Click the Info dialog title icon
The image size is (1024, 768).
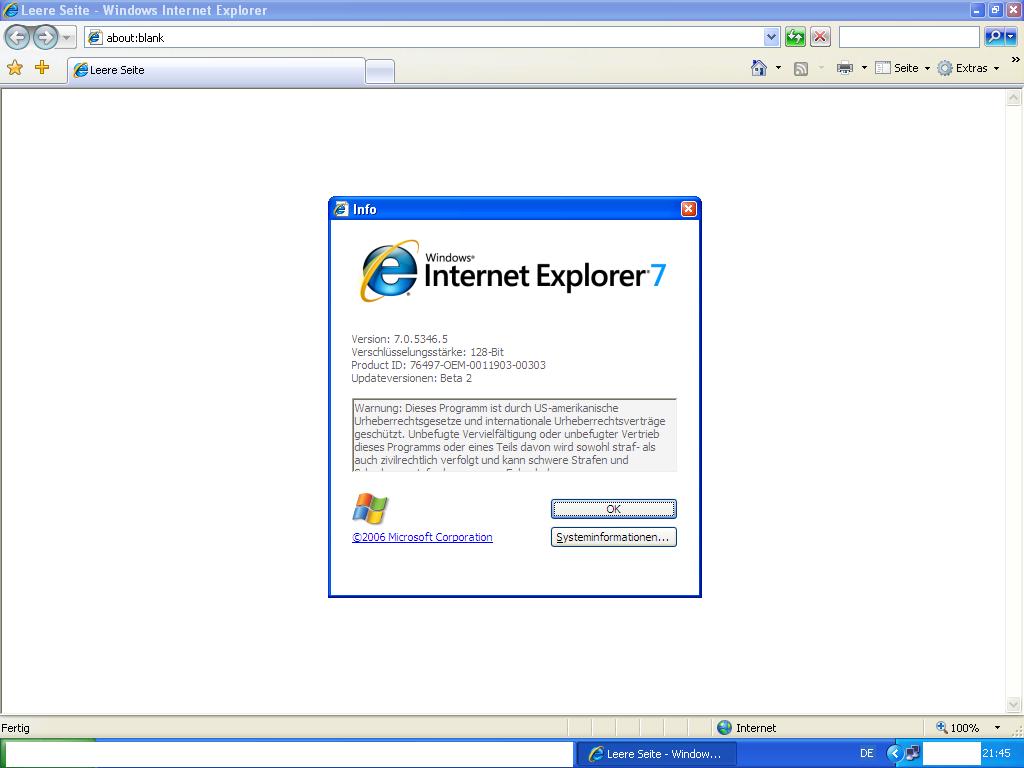[341, 209]
